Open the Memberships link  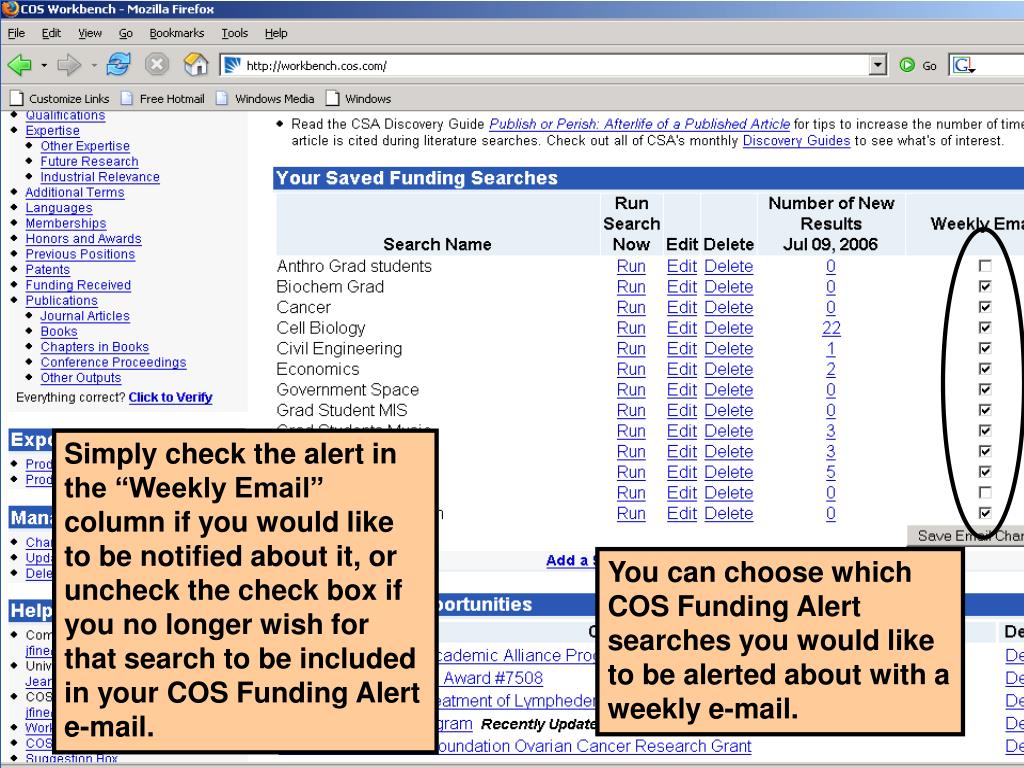65,223
